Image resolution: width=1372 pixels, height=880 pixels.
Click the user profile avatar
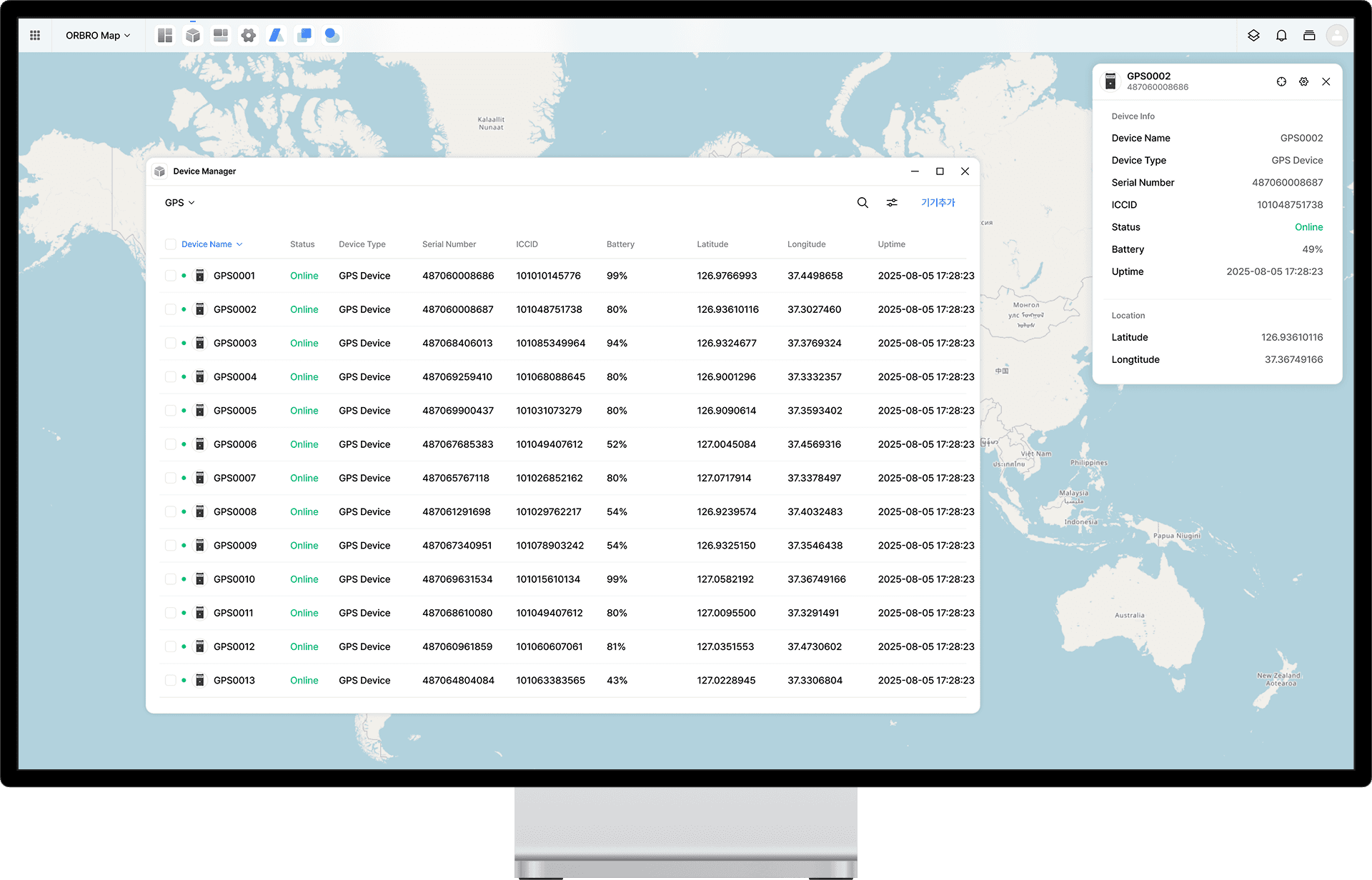coord(1336,35)
